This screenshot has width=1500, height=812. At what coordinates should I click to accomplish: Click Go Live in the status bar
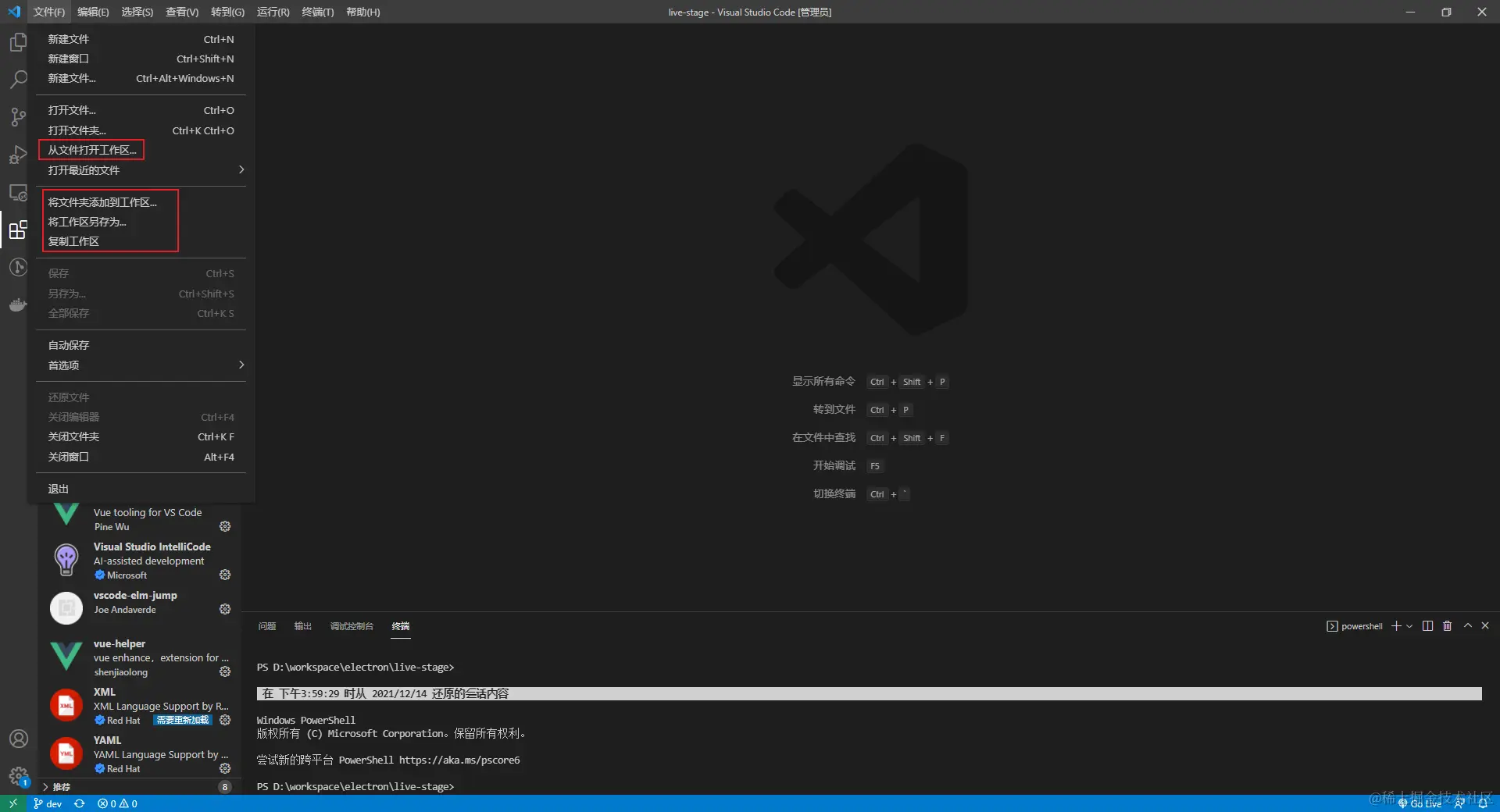[1420, 803]
